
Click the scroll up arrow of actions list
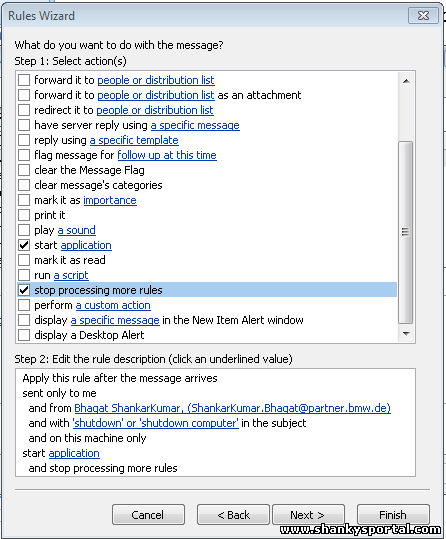coord(406,81)
